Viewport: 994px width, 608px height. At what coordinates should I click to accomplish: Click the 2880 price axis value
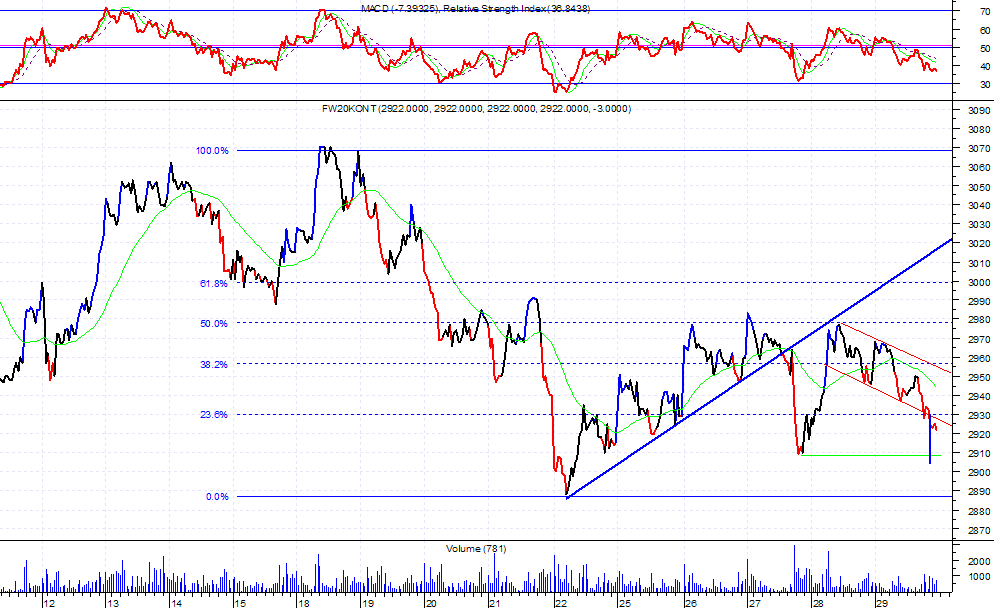click(x=979, y=511)
